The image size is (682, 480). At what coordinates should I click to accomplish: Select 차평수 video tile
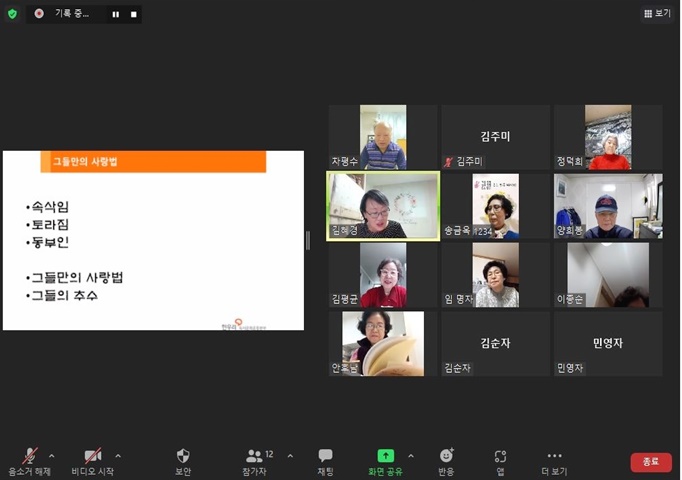(x=383, y=137)
